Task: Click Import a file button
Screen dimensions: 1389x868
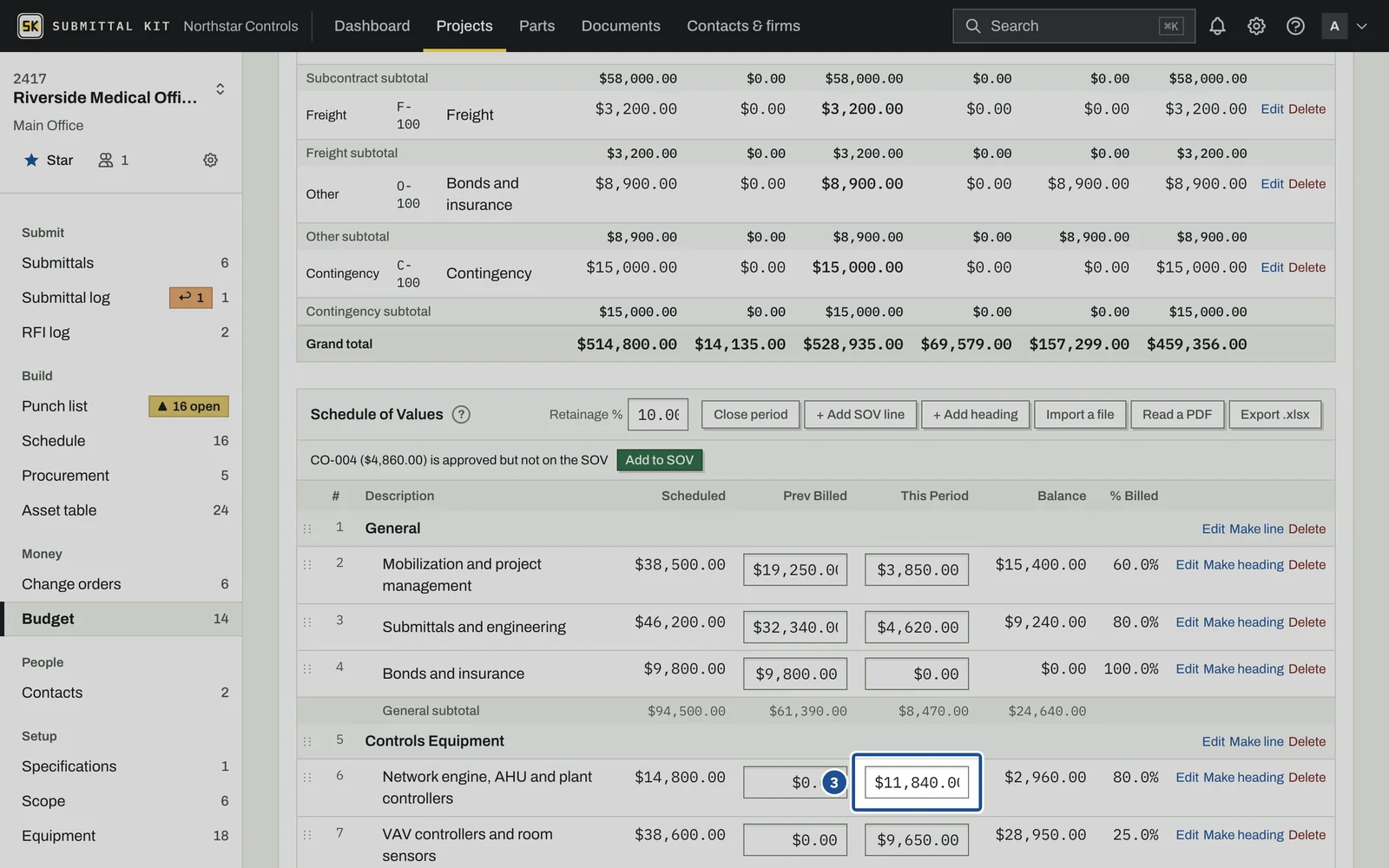Action: point(1080,415)
